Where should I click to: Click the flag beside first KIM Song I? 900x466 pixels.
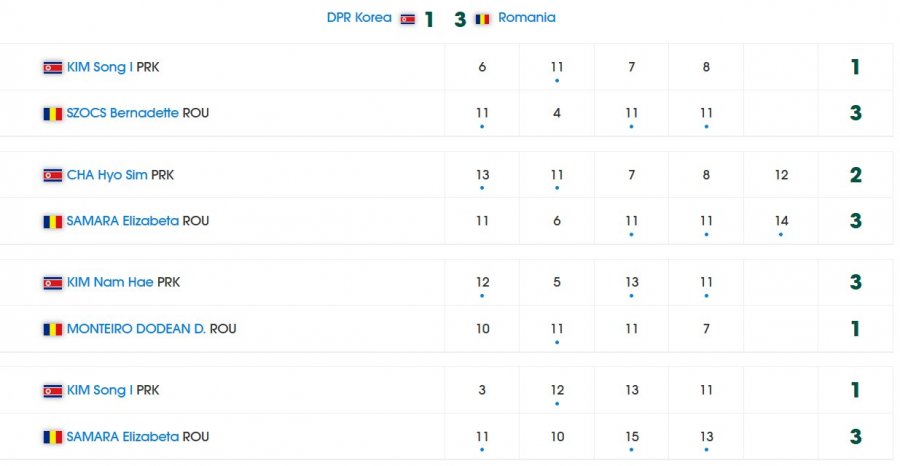(x=53, y=68)
